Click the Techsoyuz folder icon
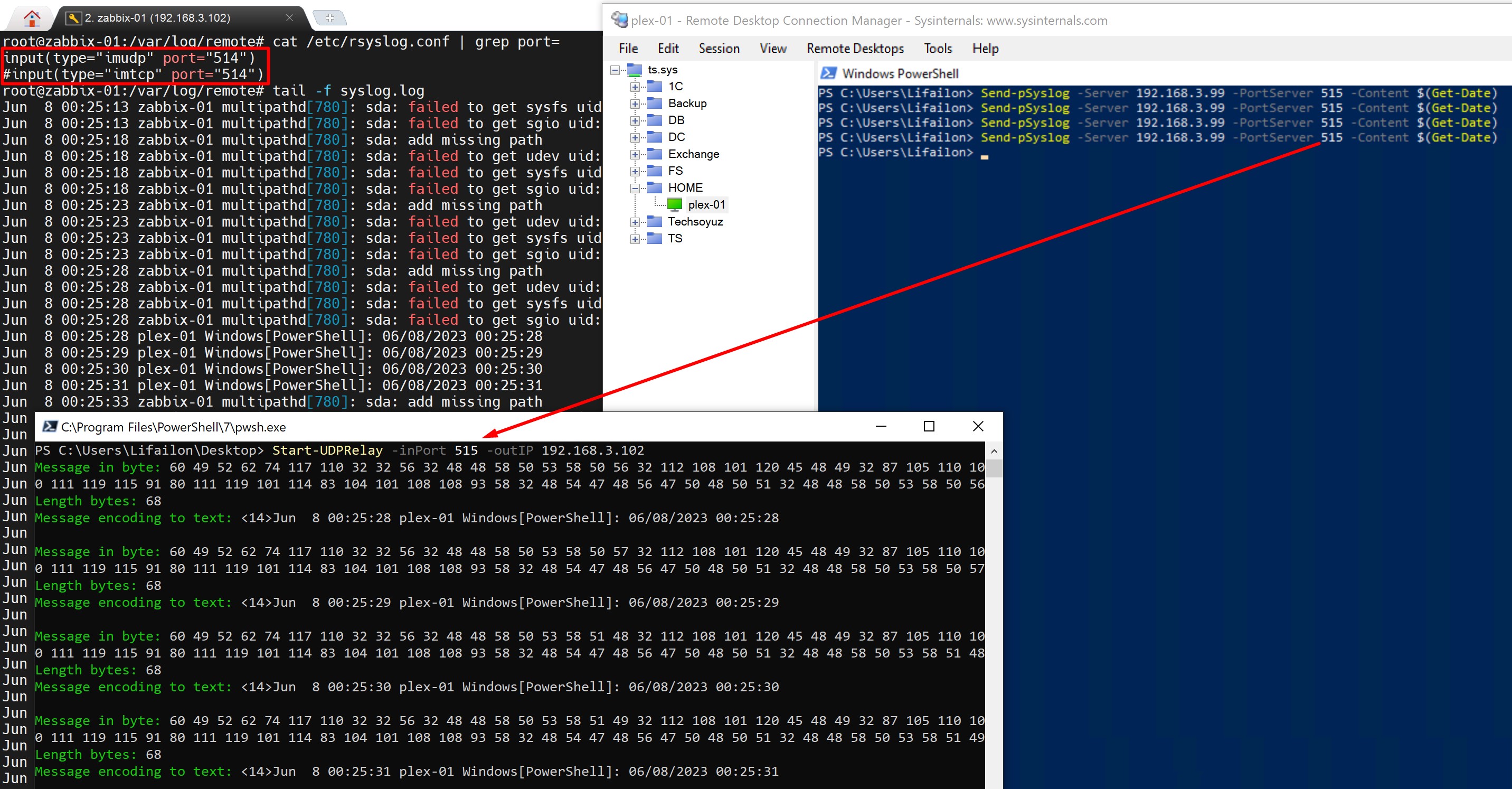The width and height of the screenshot is (1512, 789). (655, 222)
